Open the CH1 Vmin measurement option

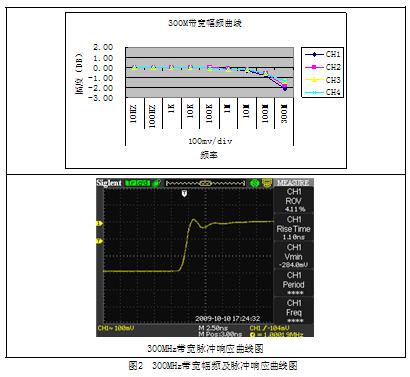coord(294,256)
